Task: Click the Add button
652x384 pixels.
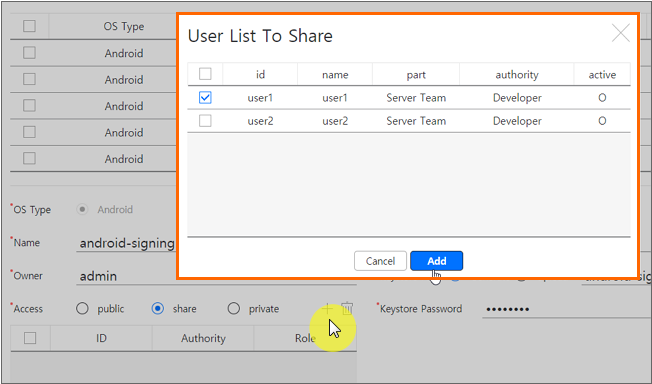Action: 436,261
